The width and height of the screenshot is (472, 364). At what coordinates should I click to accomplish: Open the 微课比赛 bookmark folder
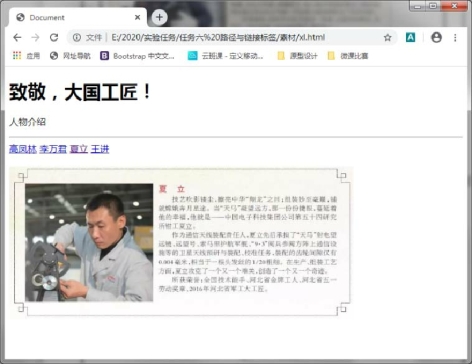pos(348,56)
